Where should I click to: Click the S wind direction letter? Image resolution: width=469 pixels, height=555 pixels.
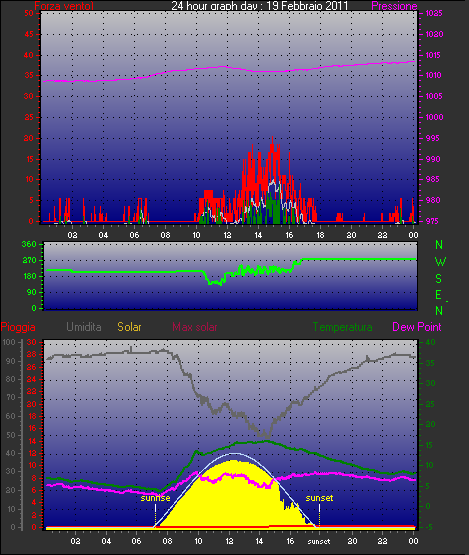(x=439, y=279)
